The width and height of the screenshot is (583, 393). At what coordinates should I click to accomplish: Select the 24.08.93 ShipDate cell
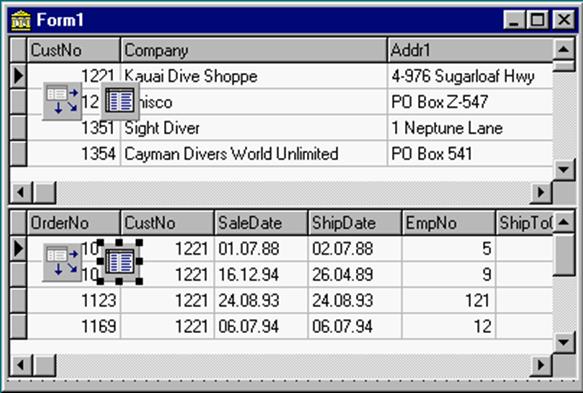click(x=355, y=300)
